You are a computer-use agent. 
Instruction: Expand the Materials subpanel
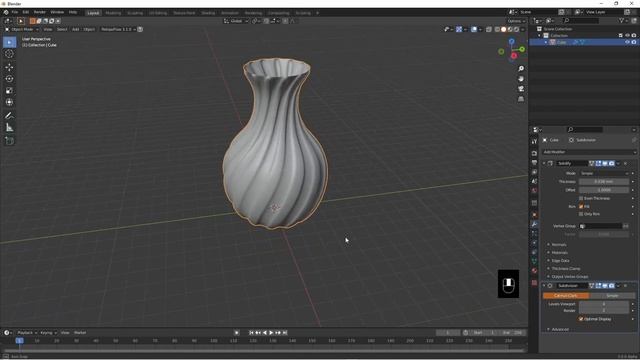point(559,253)
